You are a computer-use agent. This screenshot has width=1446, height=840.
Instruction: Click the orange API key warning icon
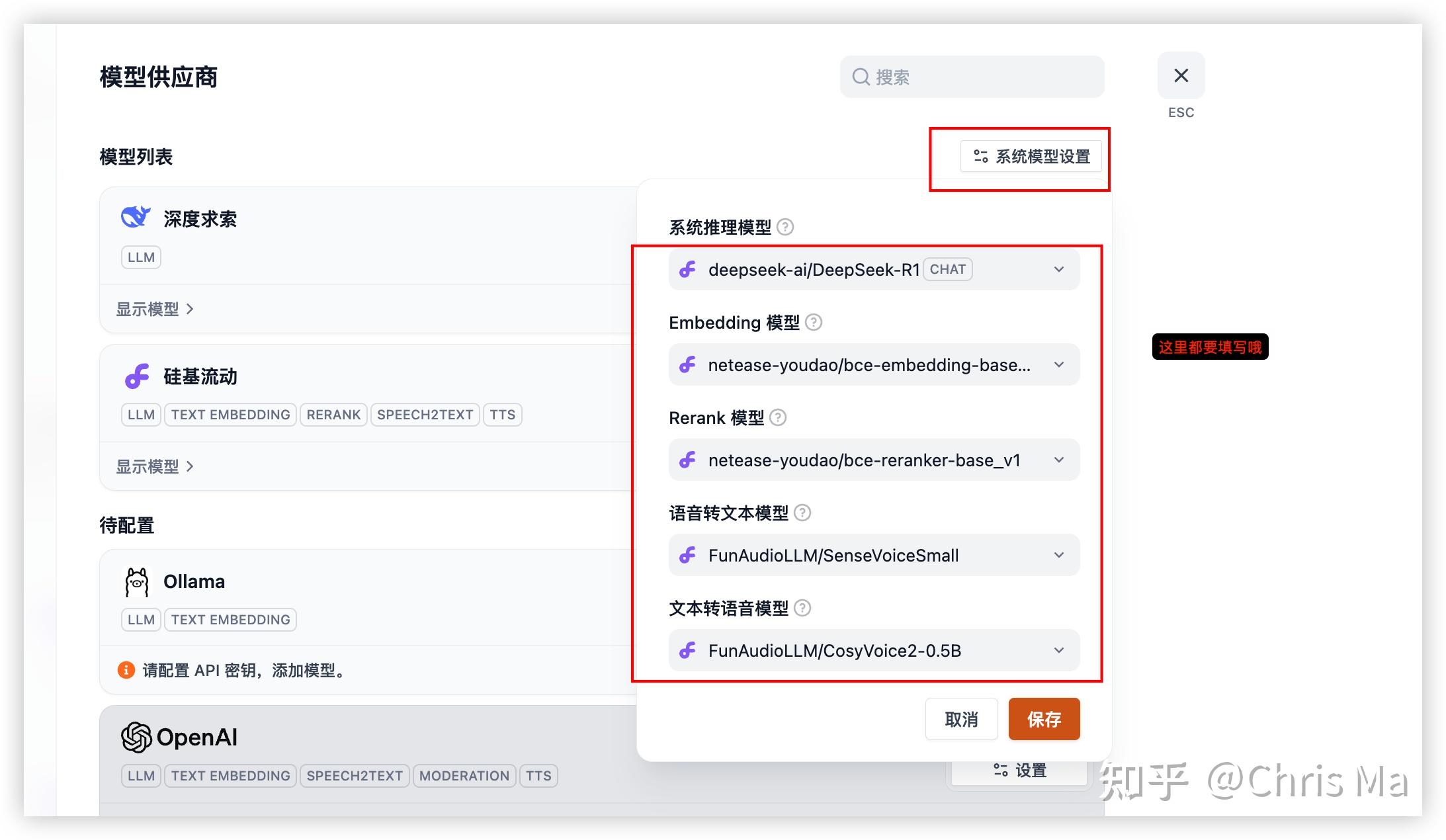tap(126, 670)
